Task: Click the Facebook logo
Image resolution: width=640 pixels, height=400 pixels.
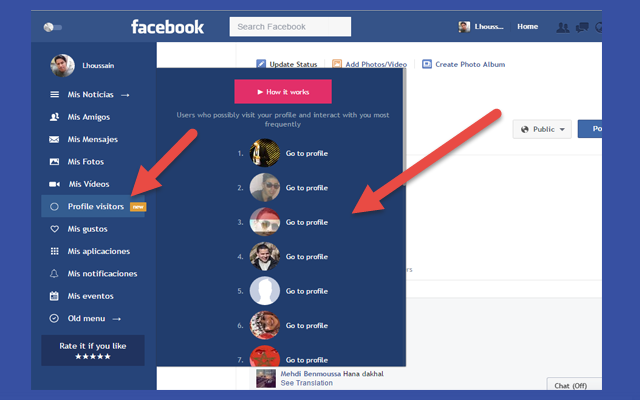Action: (167, 27)
